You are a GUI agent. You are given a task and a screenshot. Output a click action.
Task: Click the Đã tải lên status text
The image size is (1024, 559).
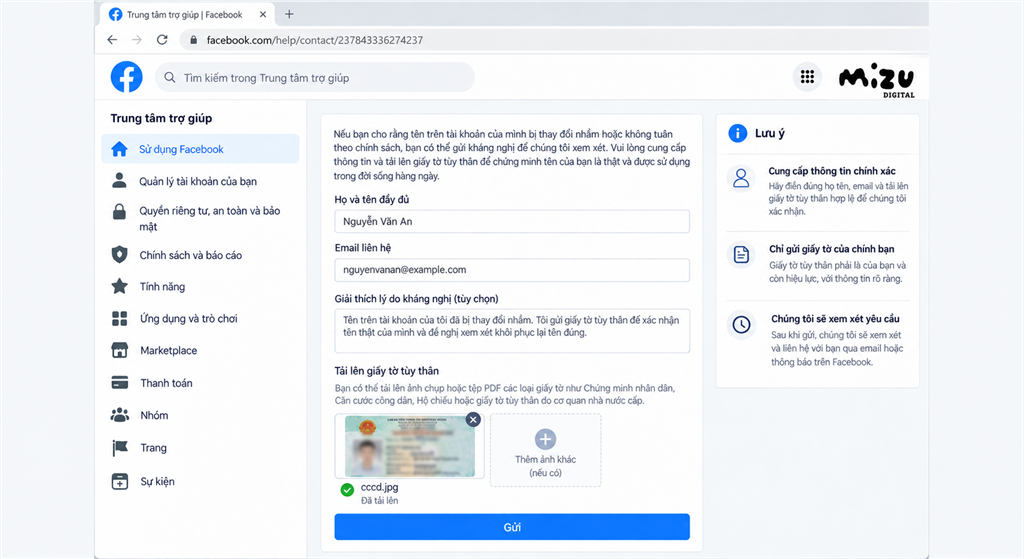pos(379,500)
